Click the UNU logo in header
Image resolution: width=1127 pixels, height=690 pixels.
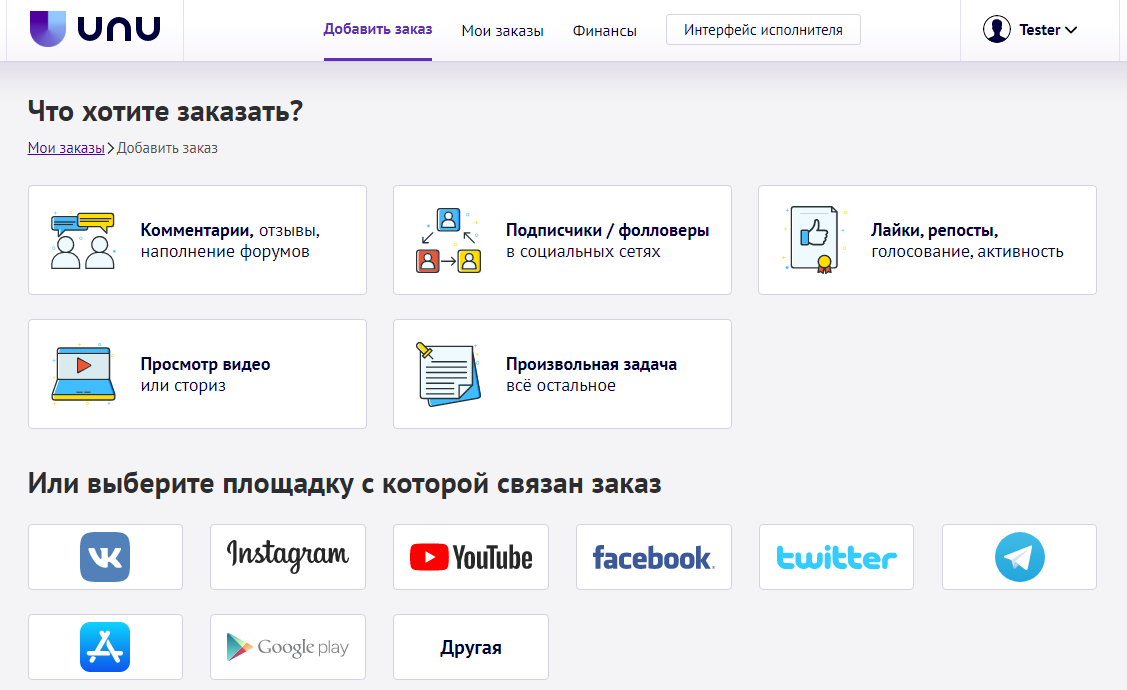click(95, 29)
